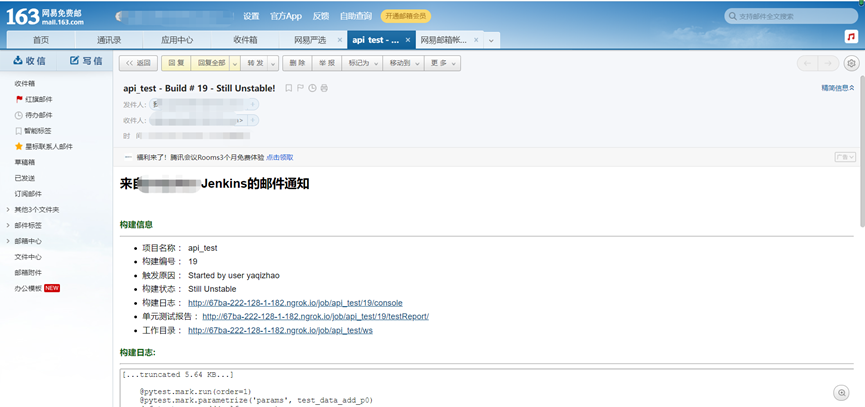Screen dimensions: 865x407
Task: Open the 更多 dropdown
Action: tap(442, 63)
